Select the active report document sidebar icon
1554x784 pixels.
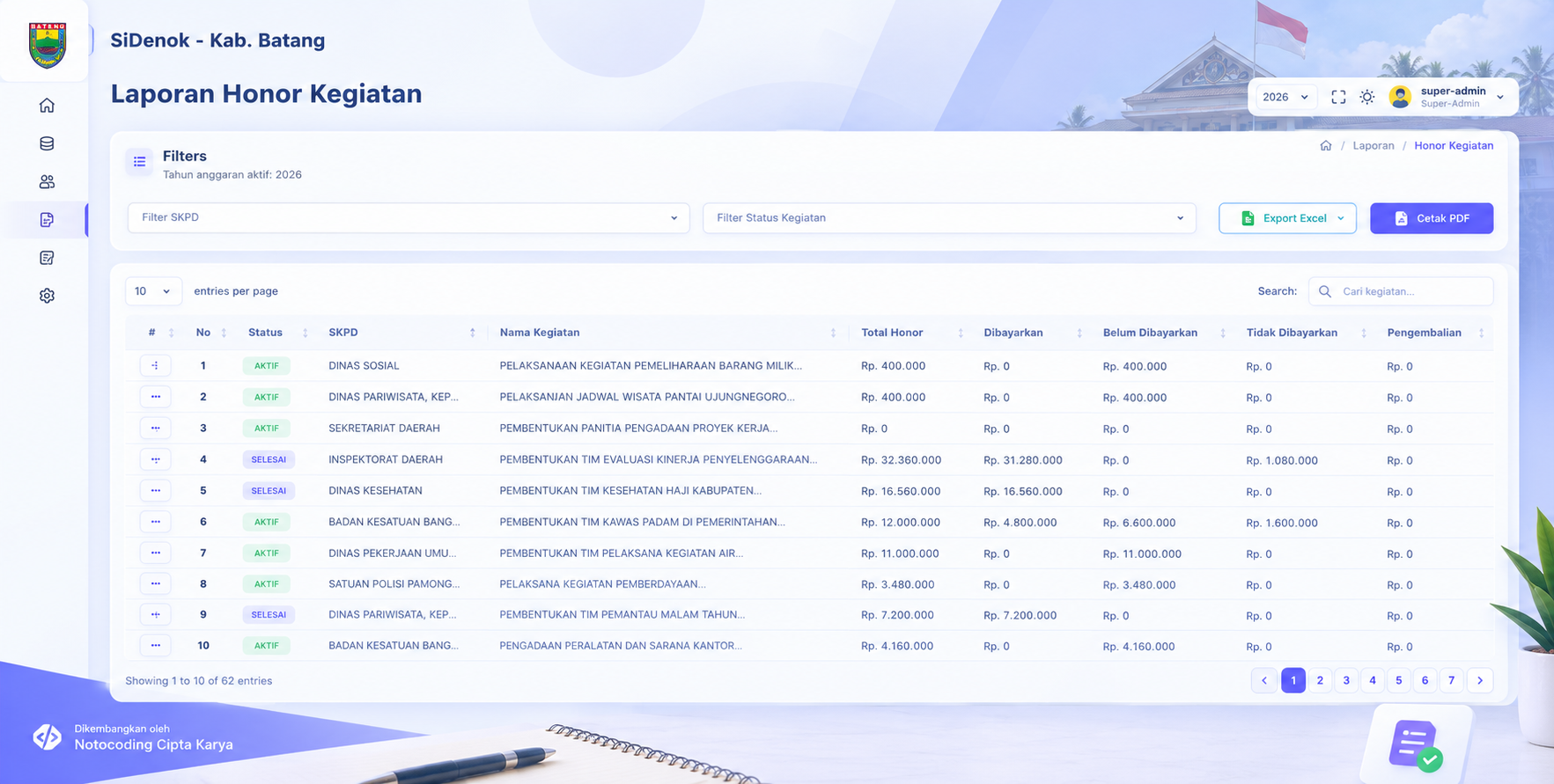pos(47,219)
